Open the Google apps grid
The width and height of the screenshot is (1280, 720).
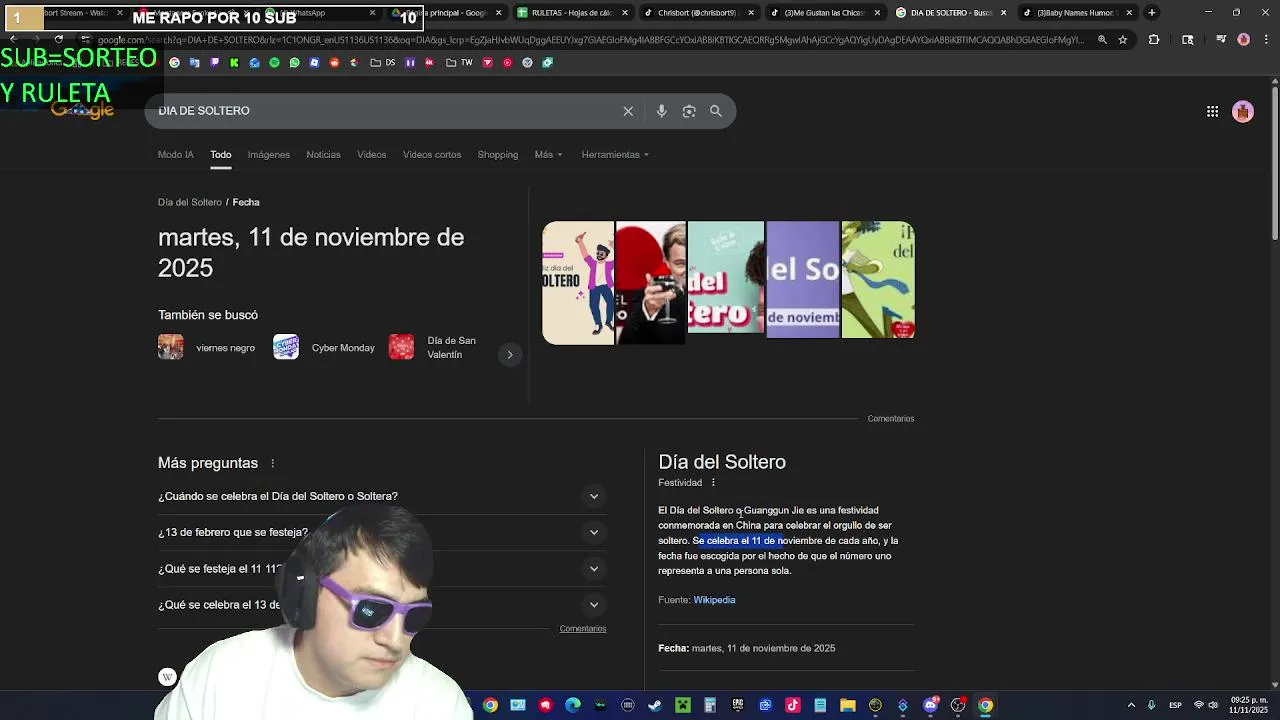click(x=1212, y=112)
